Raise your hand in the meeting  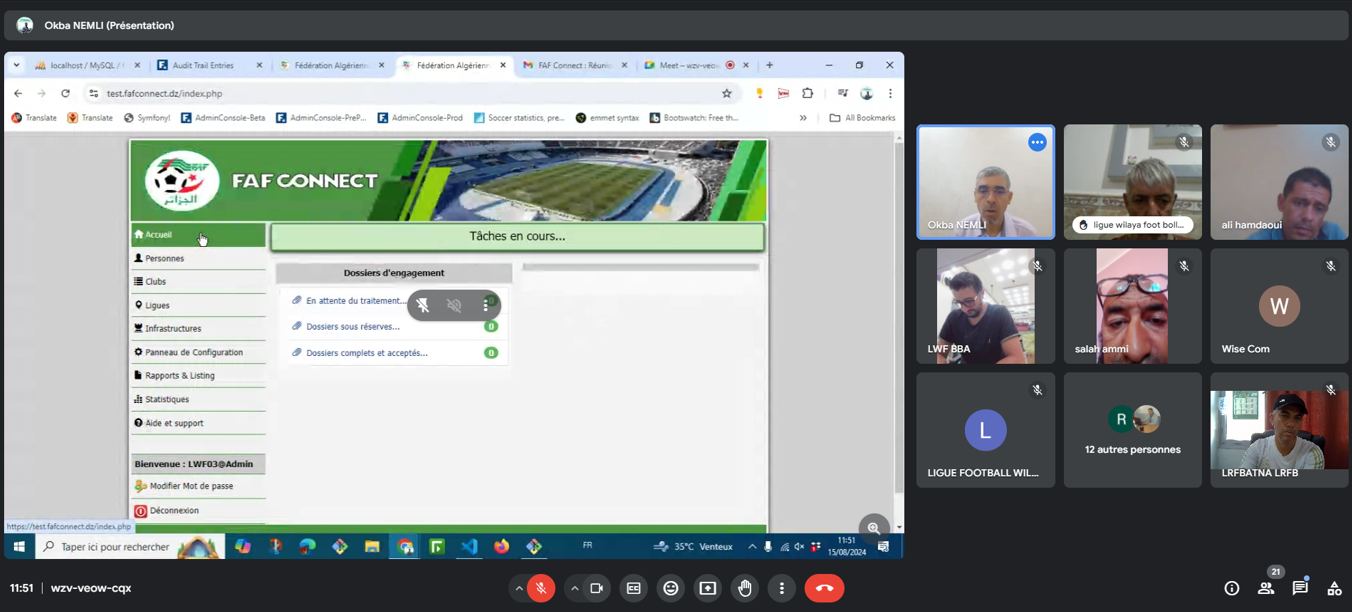(x=745, y=589)
